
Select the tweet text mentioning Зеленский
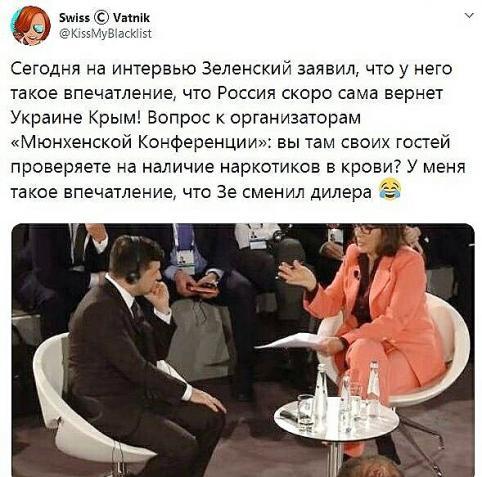(238, 130)
